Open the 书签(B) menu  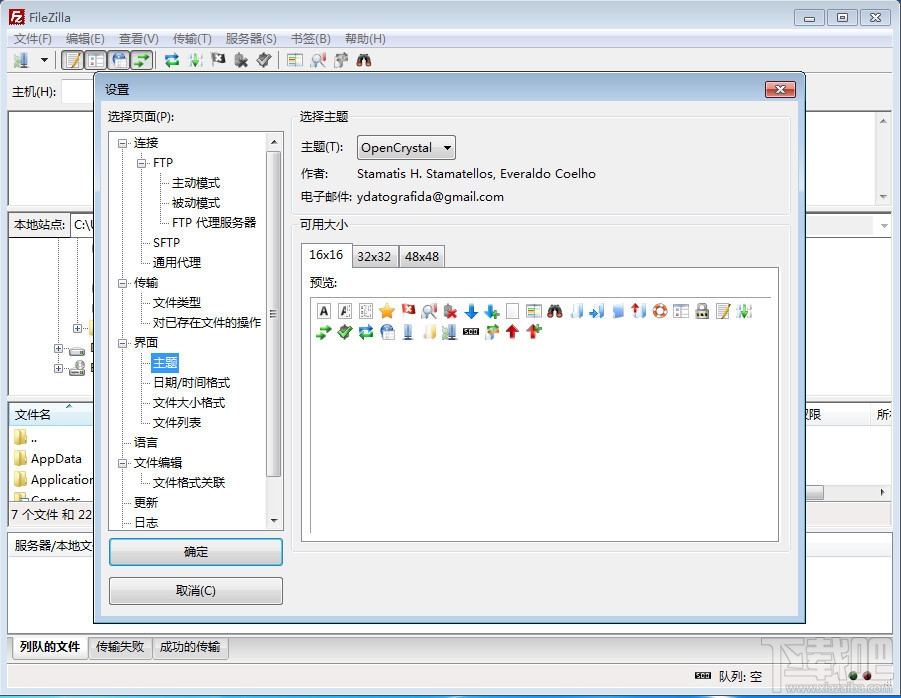pyautogui.click(x=310, y=38)
